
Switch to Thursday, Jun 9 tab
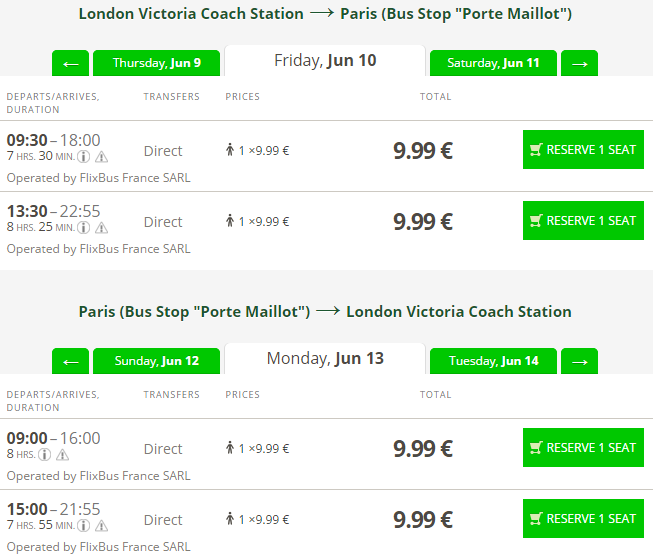(x=157, y=63)
